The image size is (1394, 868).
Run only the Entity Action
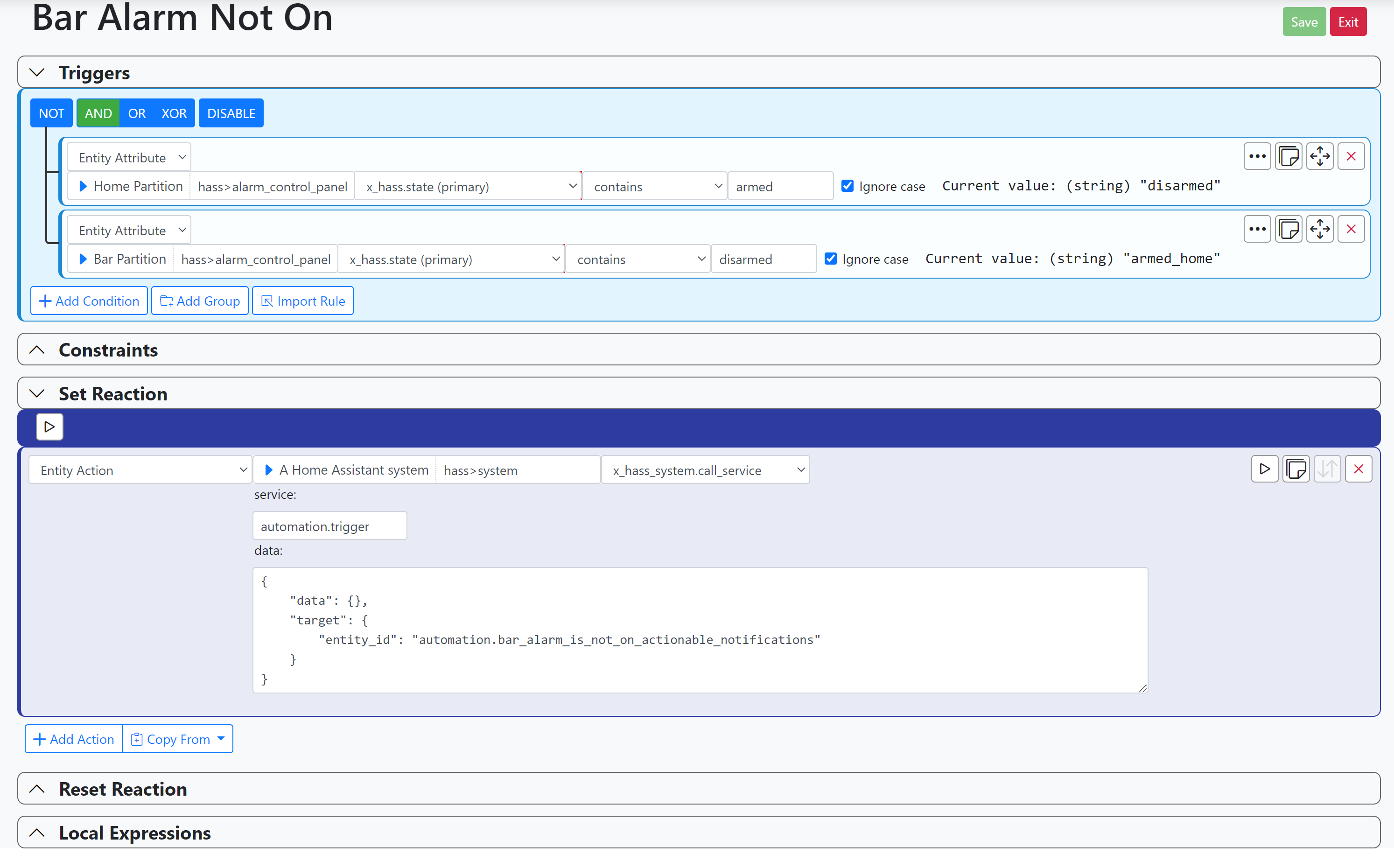click(x=1264, y=469)
